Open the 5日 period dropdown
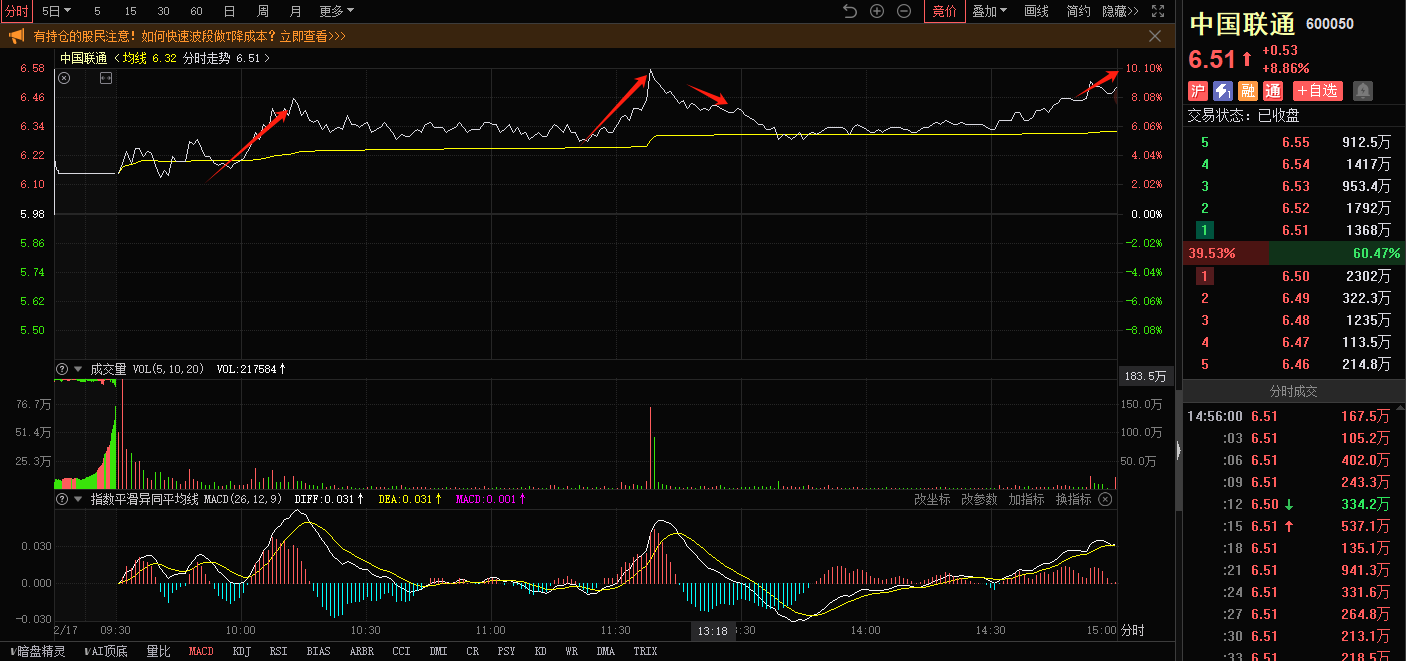Screen dimensions: 1406x661 (x=57, y=11)
